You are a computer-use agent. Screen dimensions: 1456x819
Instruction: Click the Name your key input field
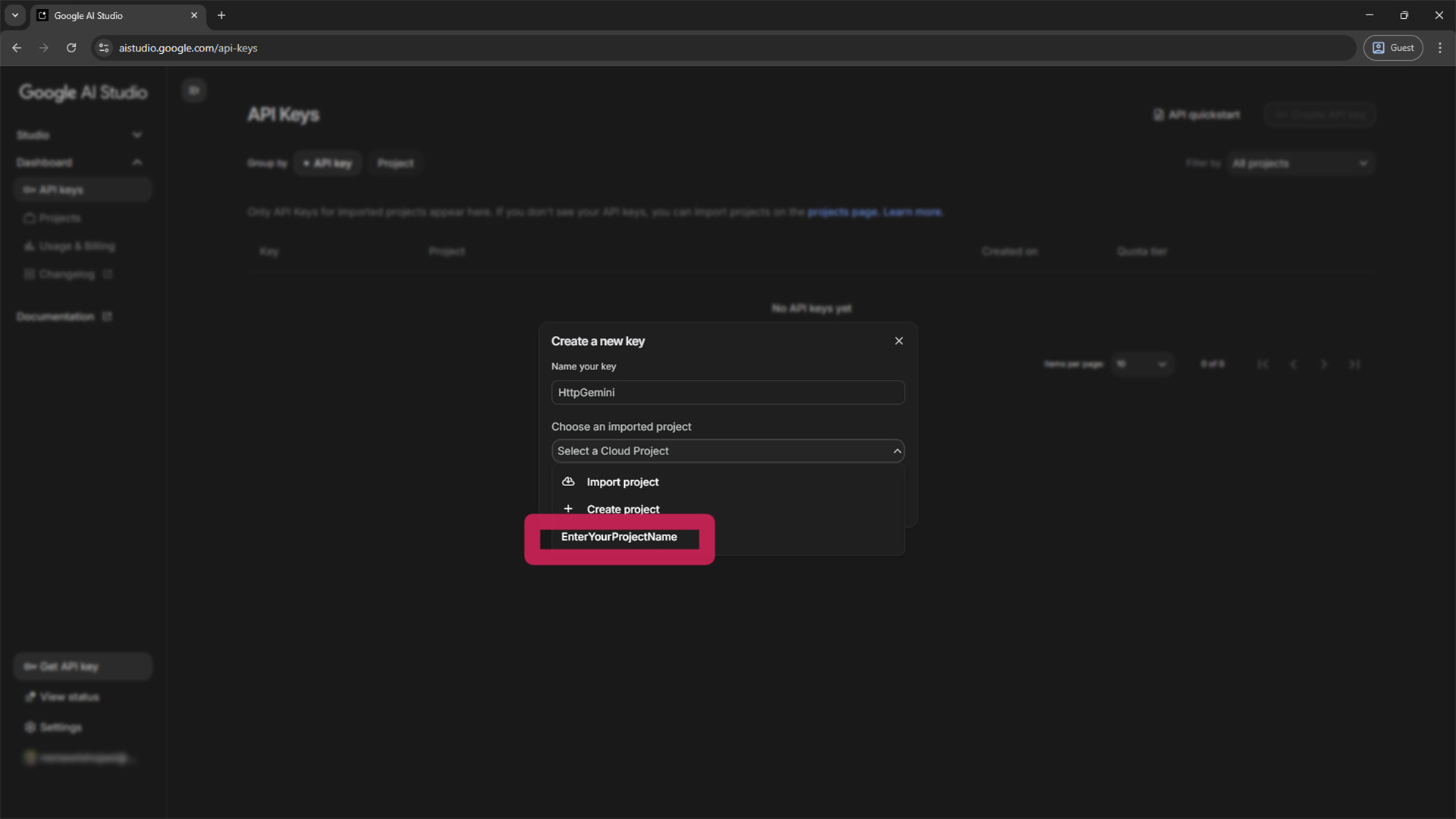[x=727, y=392]
